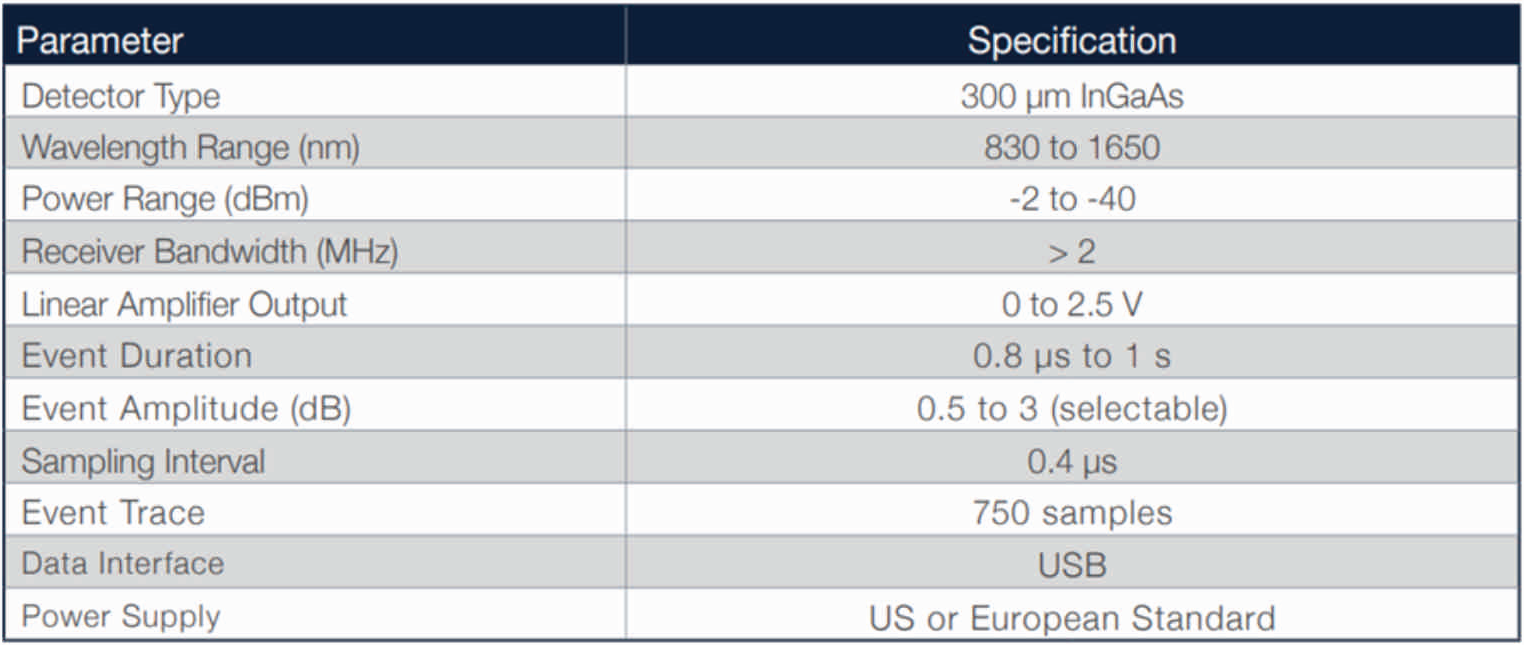The width and height of the screenshot is (1524, 645).
Task: Select the Wavelength Range (nm) label
Action: (x=190, y=147)
